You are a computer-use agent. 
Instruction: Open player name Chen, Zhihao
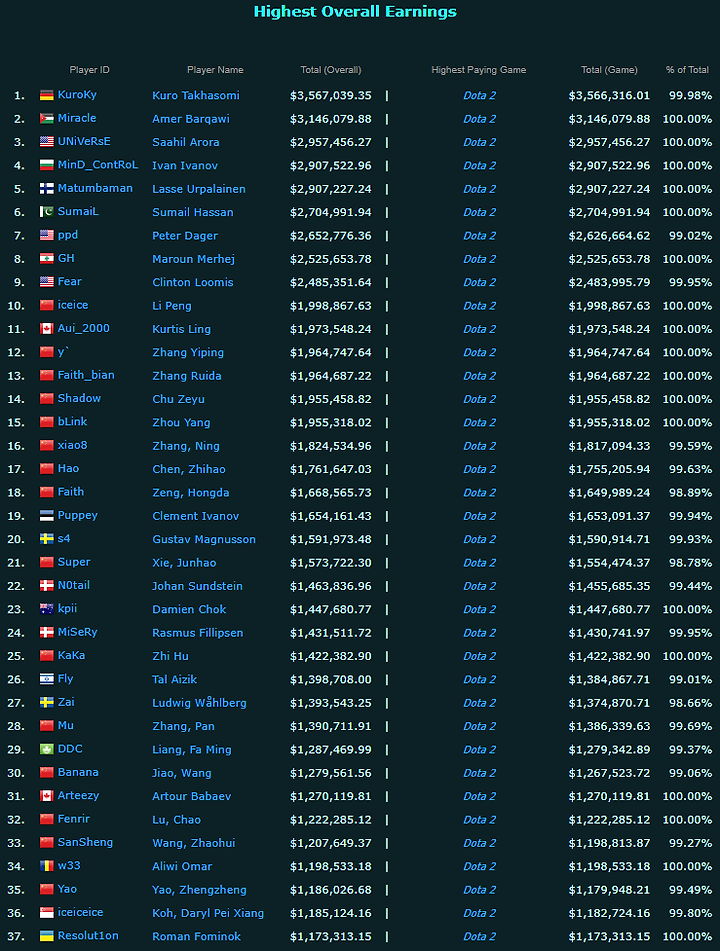tap(189, 469)
